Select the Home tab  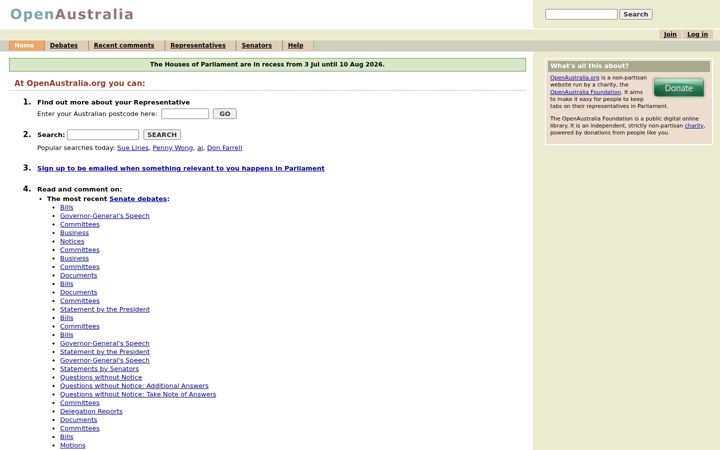click(x=24, y=45)
